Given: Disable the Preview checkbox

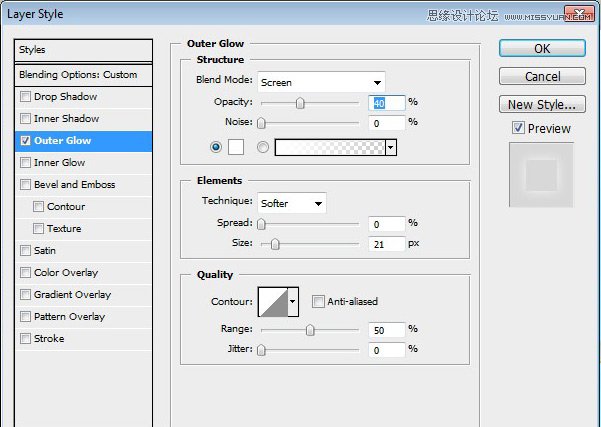Looking at the screenshot, I should click(x=518, y=128).
